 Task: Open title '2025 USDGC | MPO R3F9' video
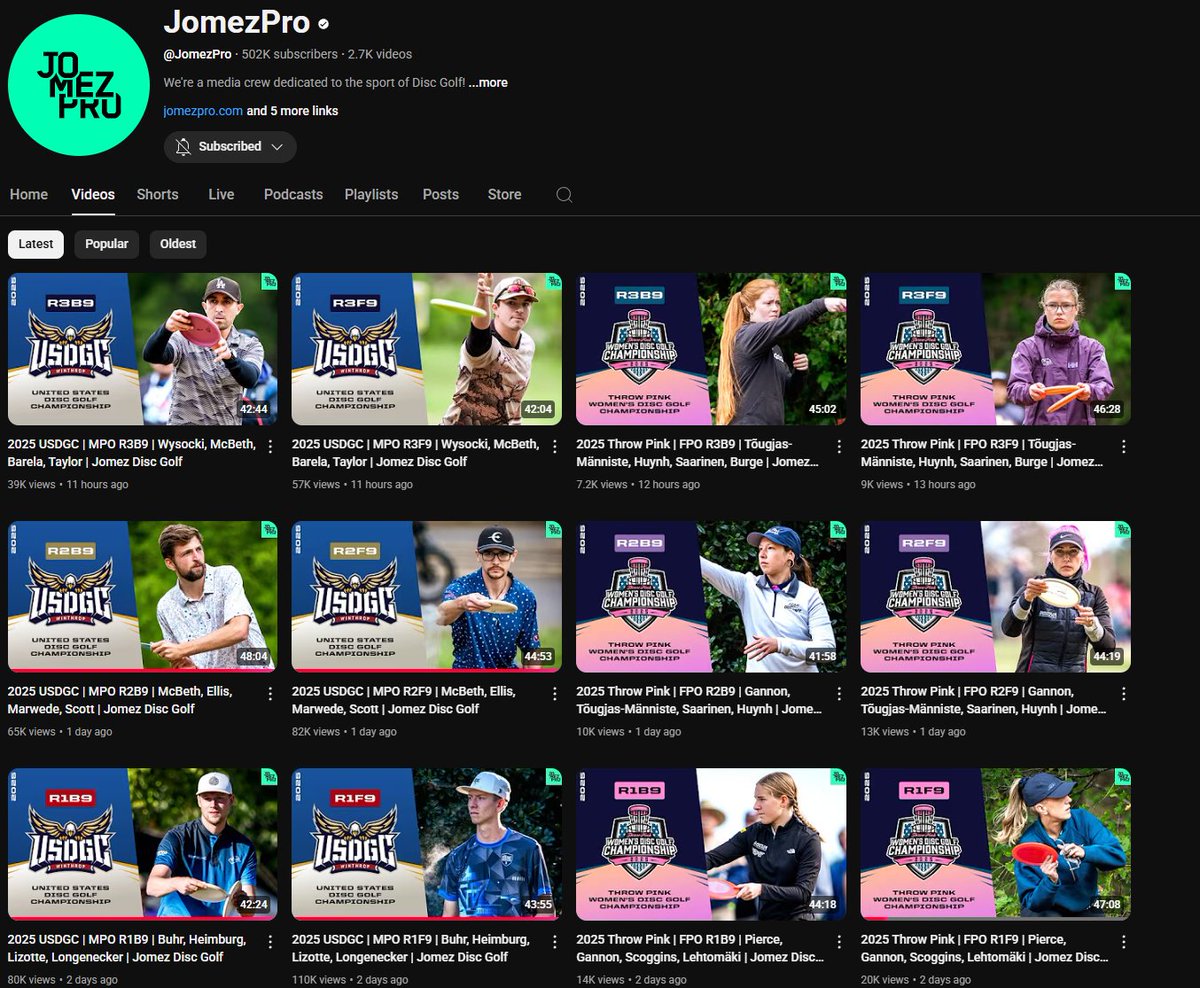[x=415, y=453]
